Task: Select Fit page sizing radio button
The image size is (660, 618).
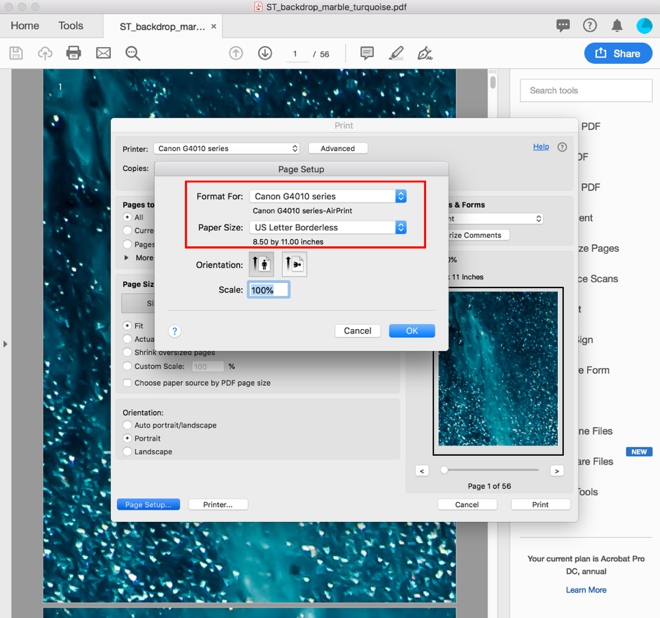Action: coord(127,325)
